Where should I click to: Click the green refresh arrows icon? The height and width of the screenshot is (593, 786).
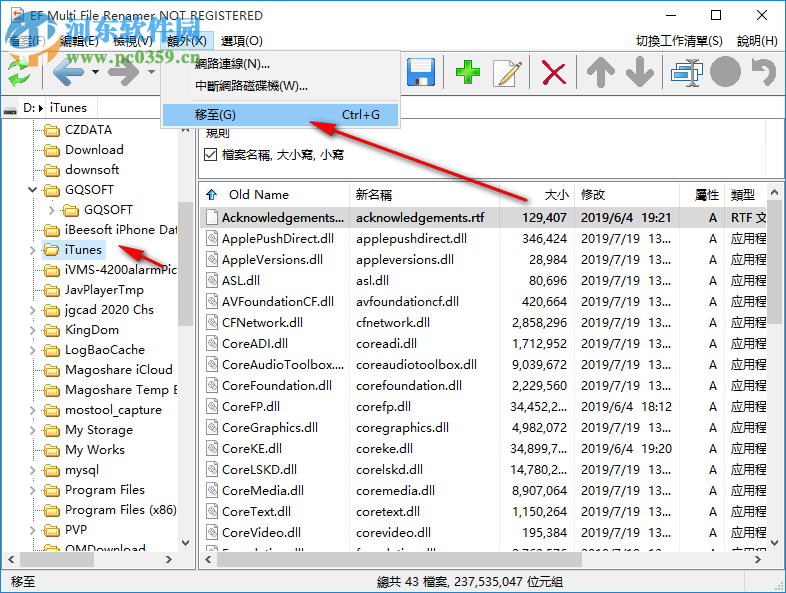coord(19,72)
